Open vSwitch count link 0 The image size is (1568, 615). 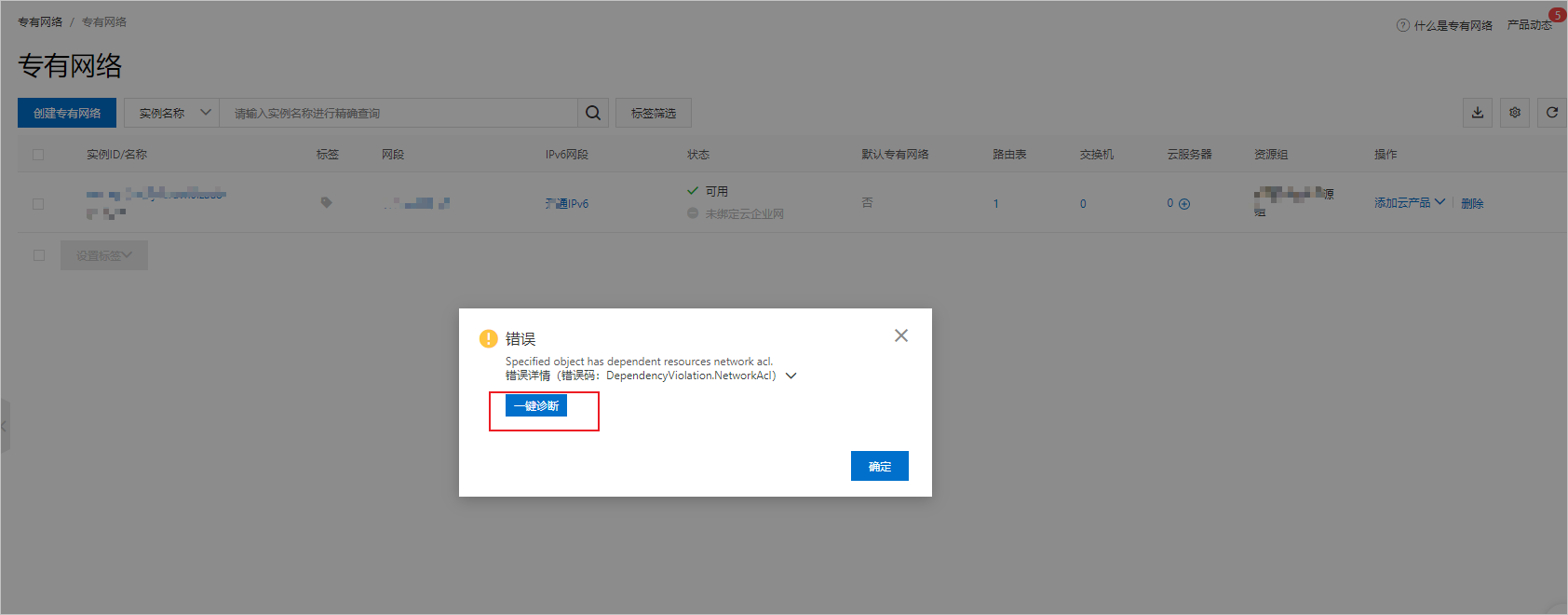(1083, 204)
